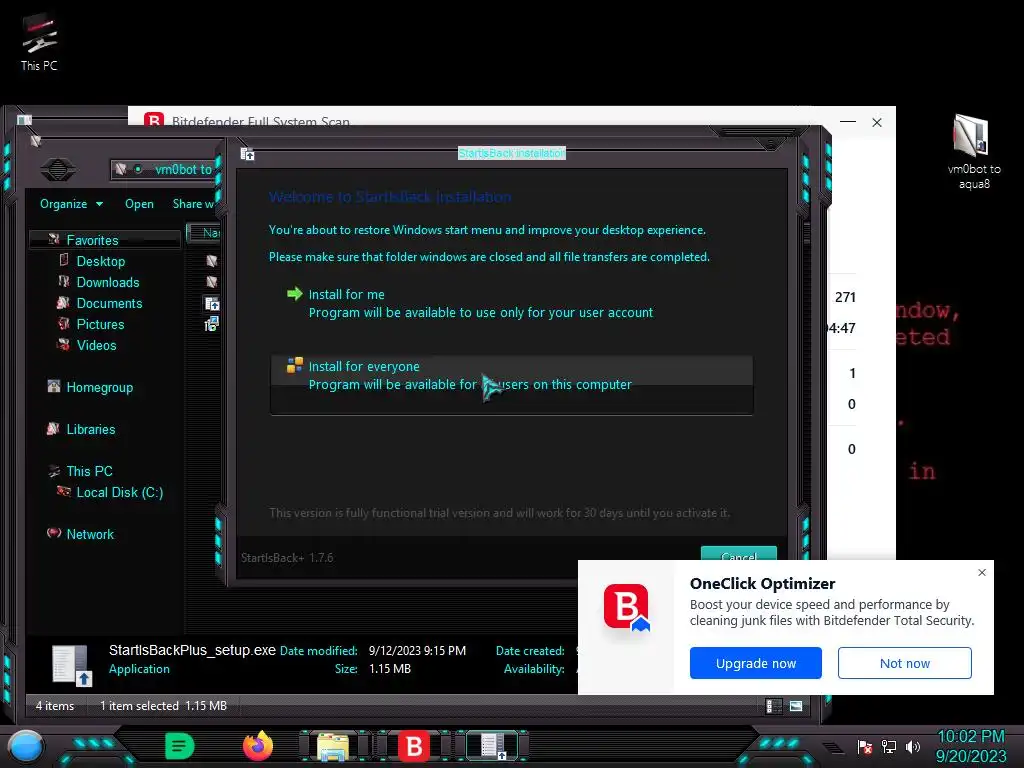Viewport: 1024px width, 768px height.
Task: Click Open in Explorer toolbar
Action: click(139, 204)
